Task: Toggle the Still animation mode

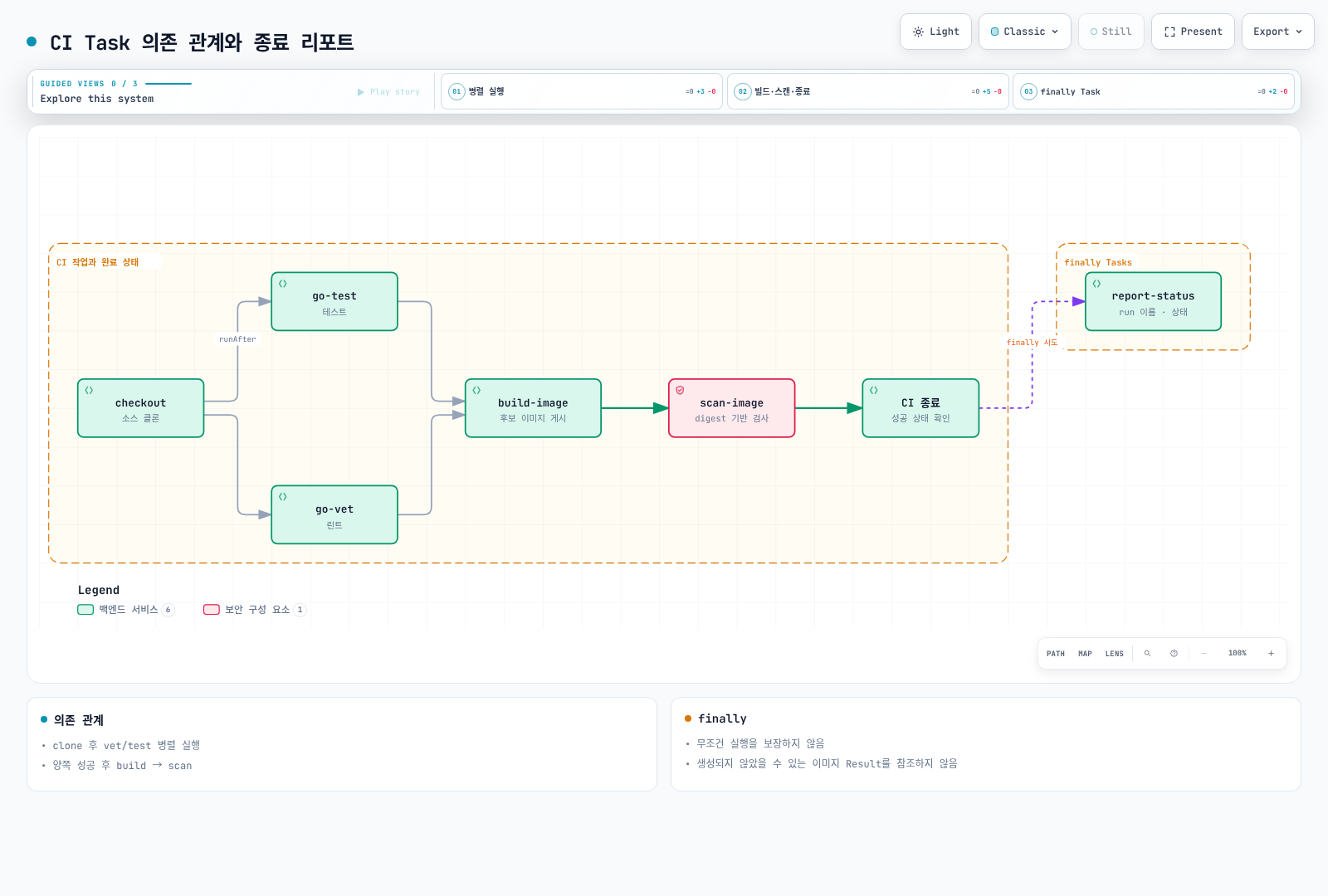Action: pyautogui.click(x=1111, y=32)
